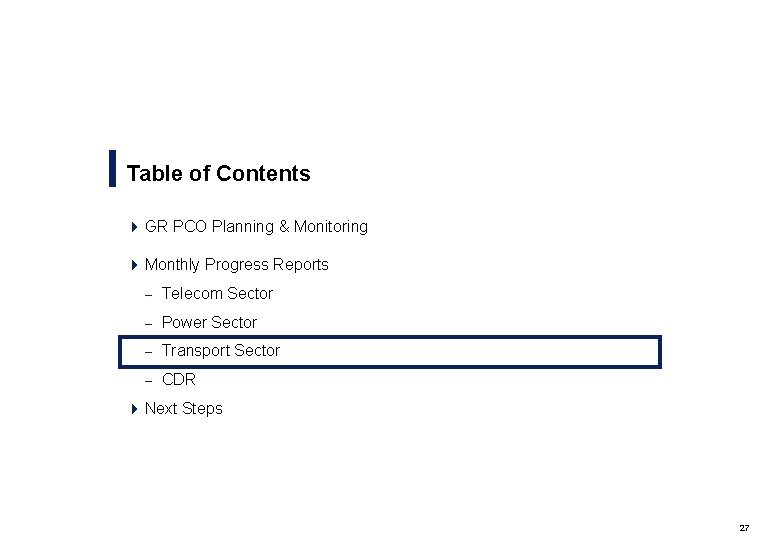This screenshot has height=540, width=780.
Task: Open the Monthly Progress Reports entry
Action: [x=237, y=265]
